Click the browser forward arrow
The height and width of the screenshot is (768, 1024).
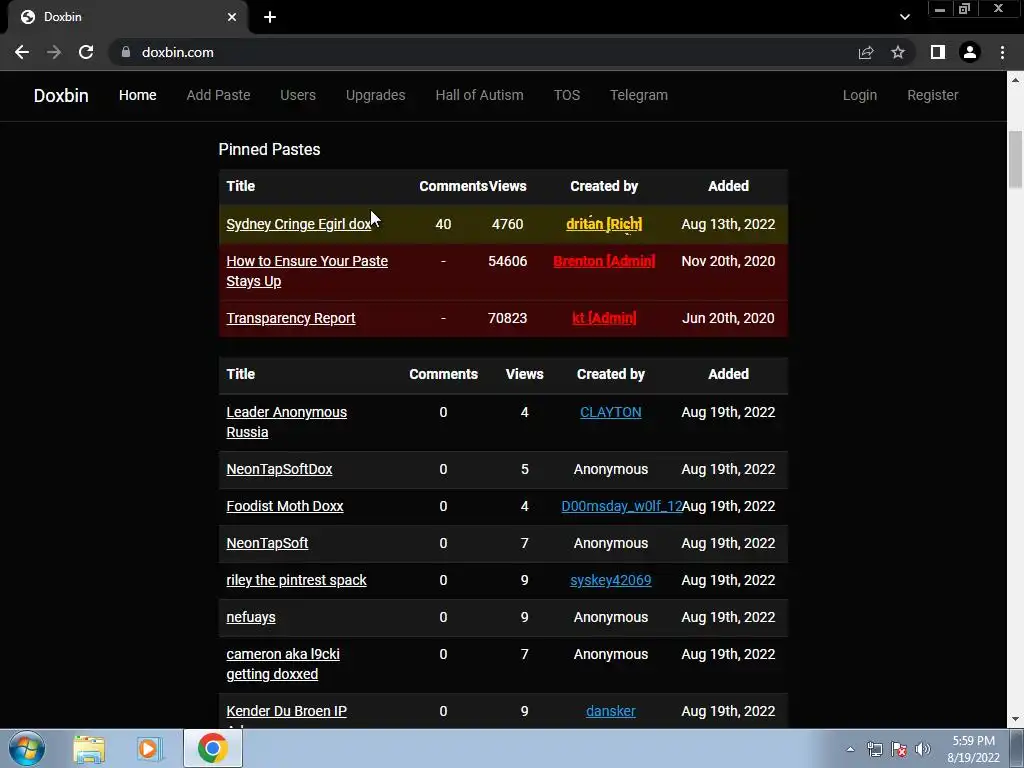coord(54,52)
